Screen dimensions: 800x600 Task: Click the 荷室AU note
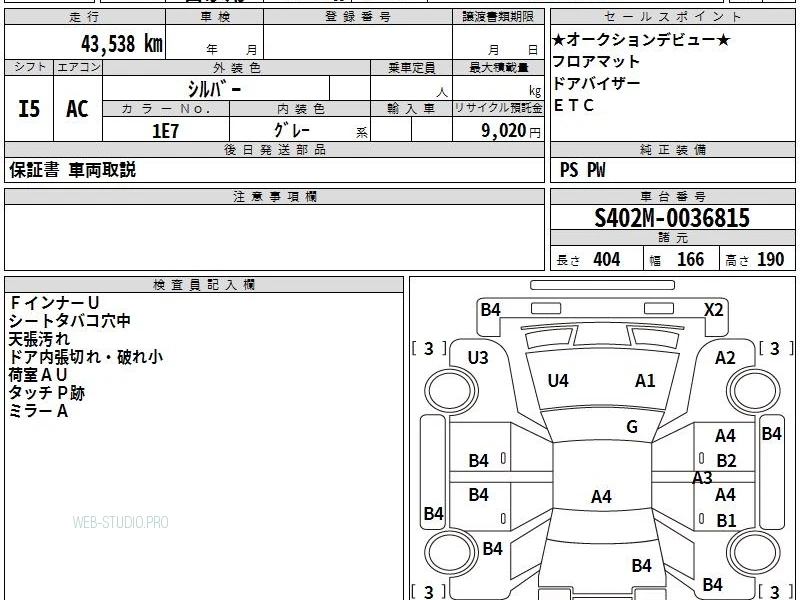click(x=38, y=374)
